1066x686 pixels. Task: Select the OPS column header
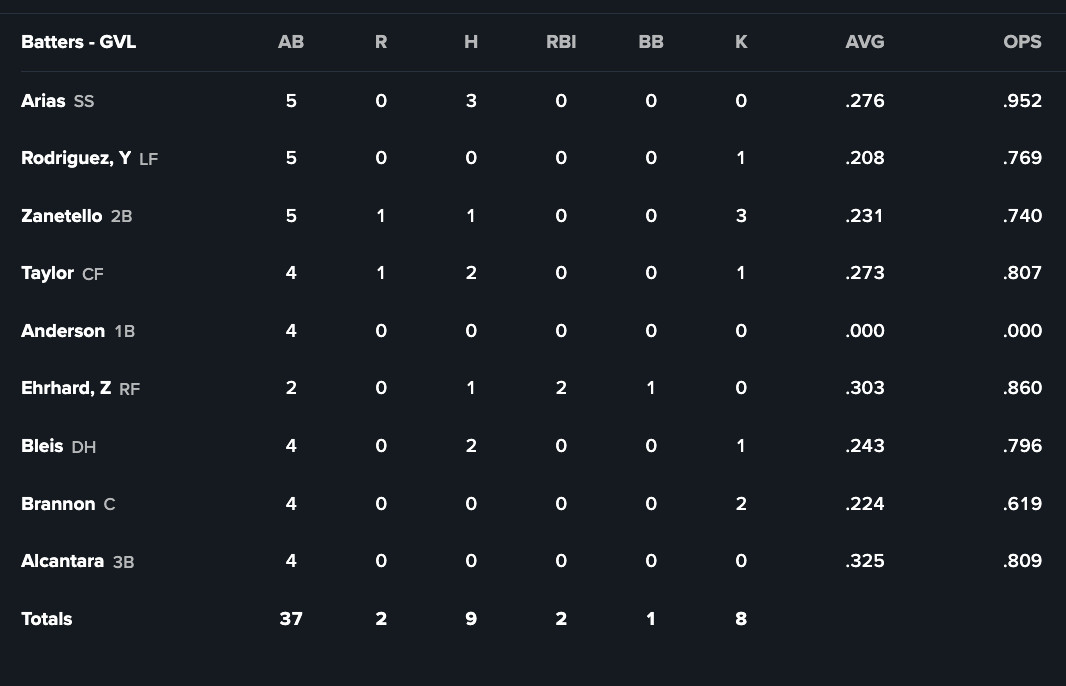(x=1022, y=42)
